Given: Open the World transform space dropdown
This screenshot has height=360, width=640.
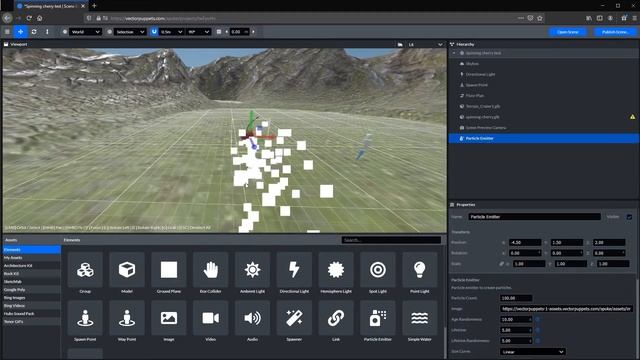Looking at the screenshot, I should 85,32.
